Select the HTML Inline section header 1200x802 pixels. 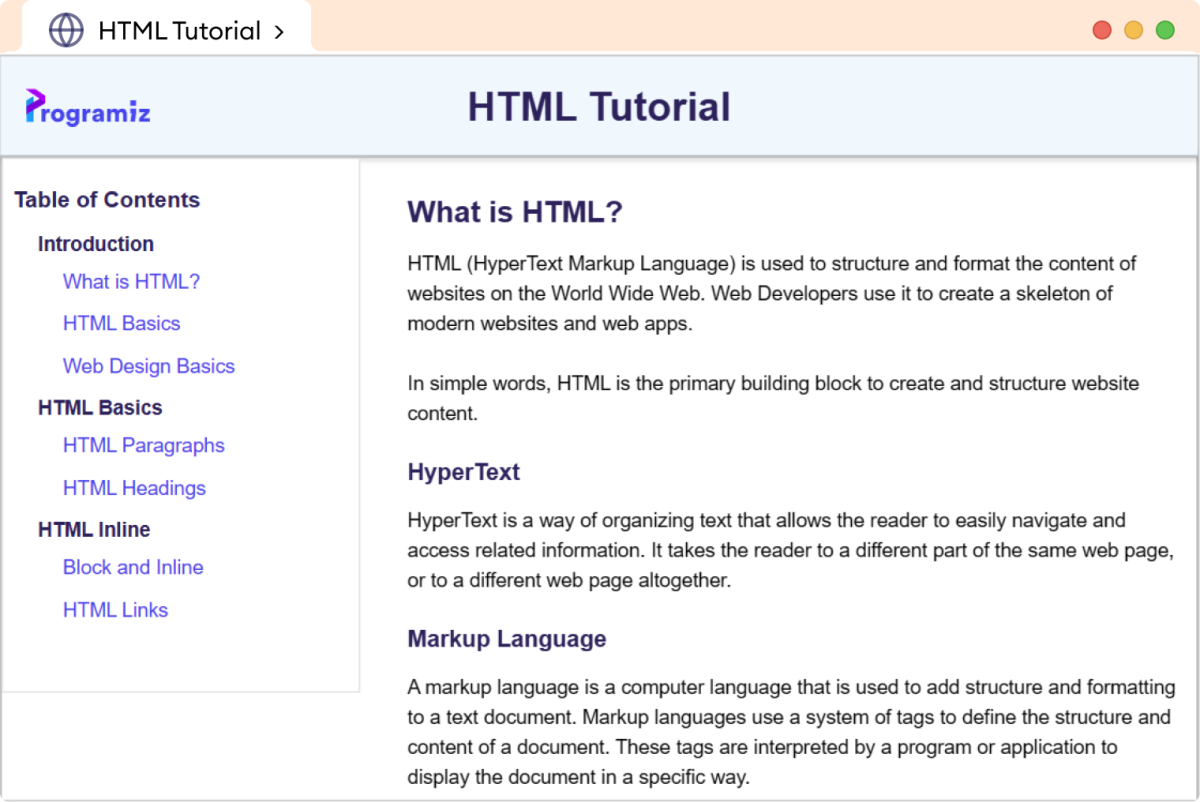93,529
